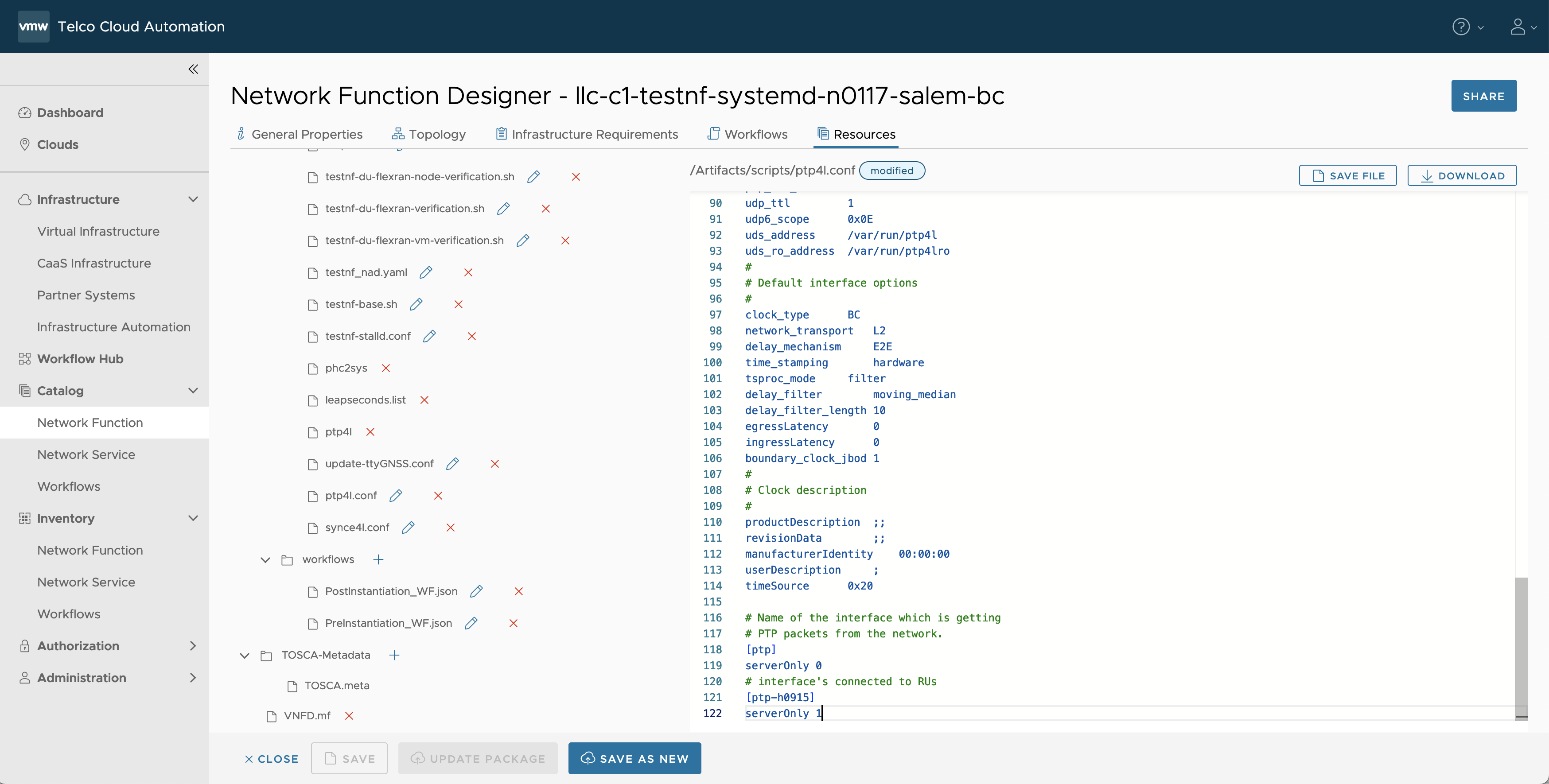Delete testnf_nad.yaml file

[468, 272]
